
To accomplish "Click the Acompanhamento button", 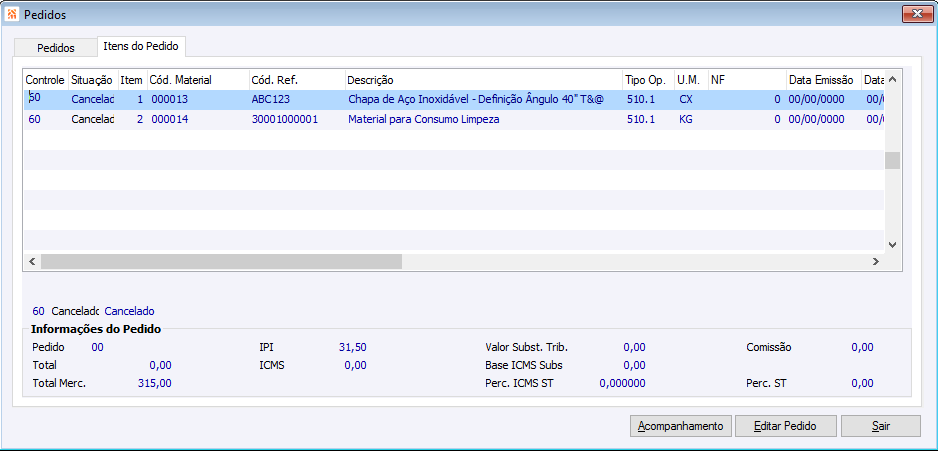I will click(x=681, y=426).
